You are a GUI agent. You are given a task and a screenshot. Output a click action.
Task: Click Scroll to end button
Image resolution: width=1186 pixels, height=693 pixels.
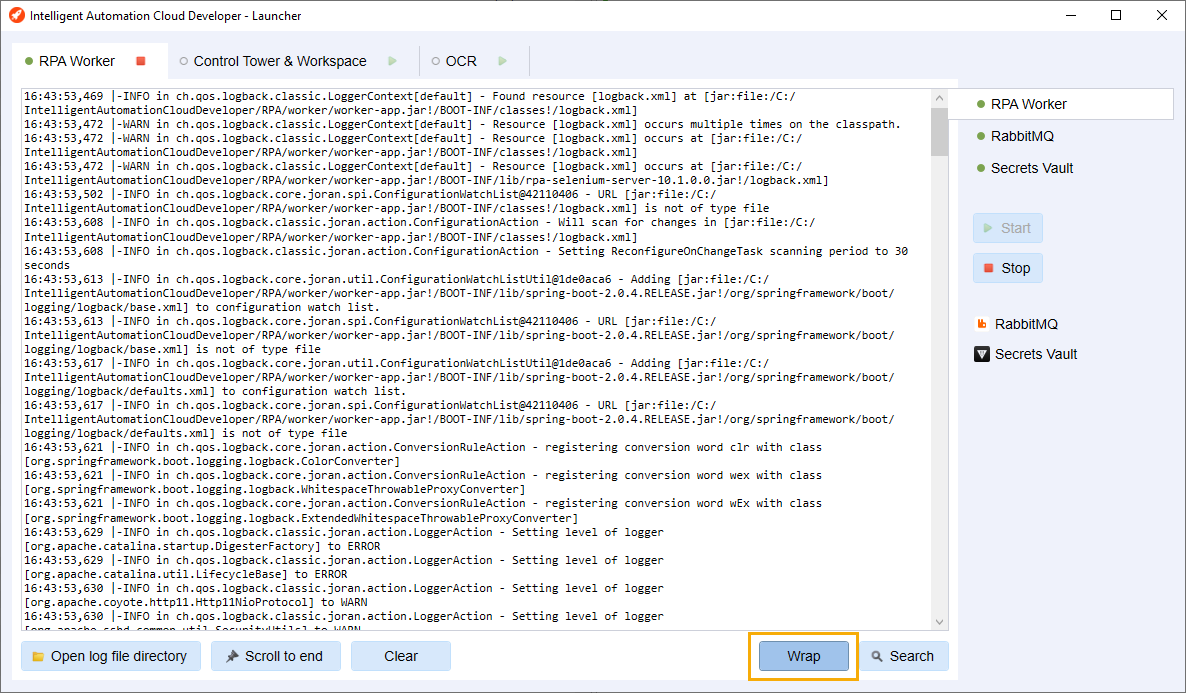tap(275, 656)
